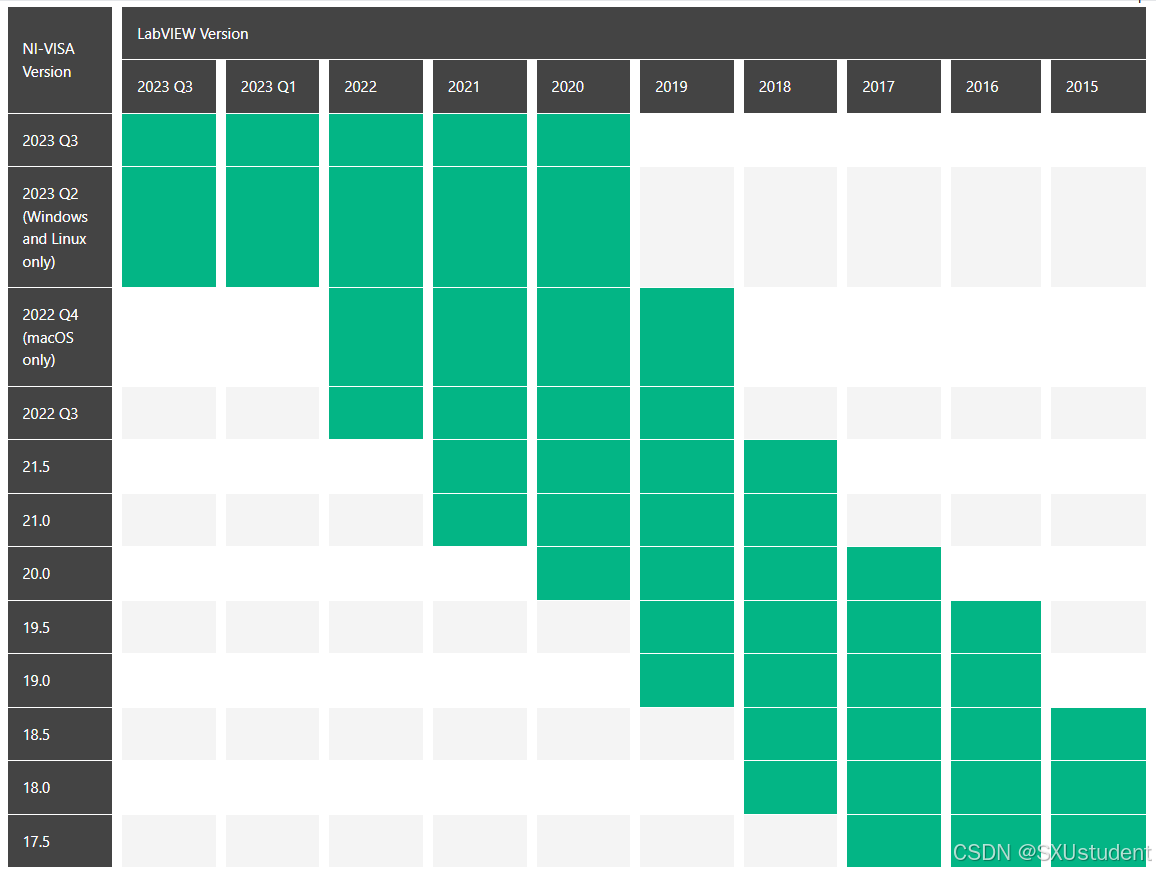Click gray cell for NI-VISA 17.5, LabVIEW 2018
The height and width of the screenshot is (873, 1156).
tap(790, 841)
